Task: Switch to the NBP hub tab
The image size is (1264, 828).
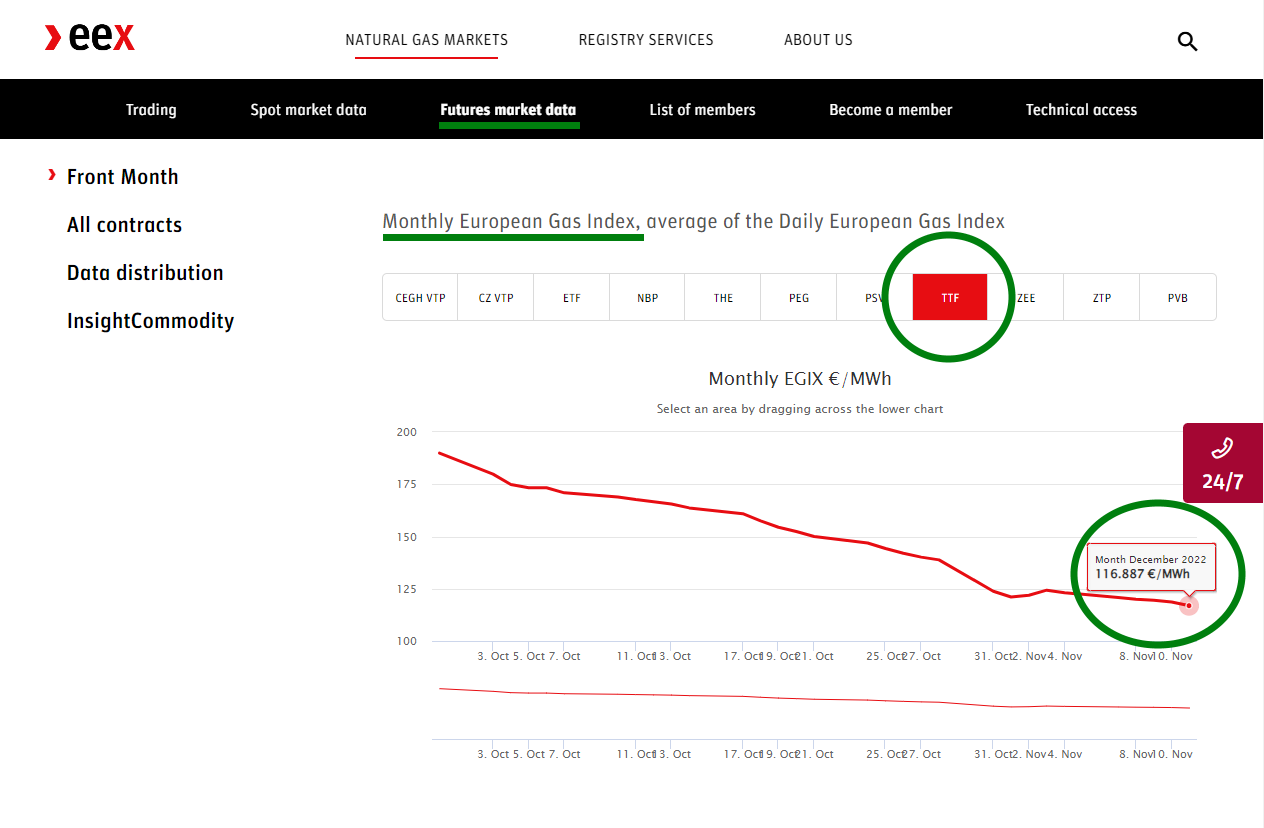Action: 647,297
